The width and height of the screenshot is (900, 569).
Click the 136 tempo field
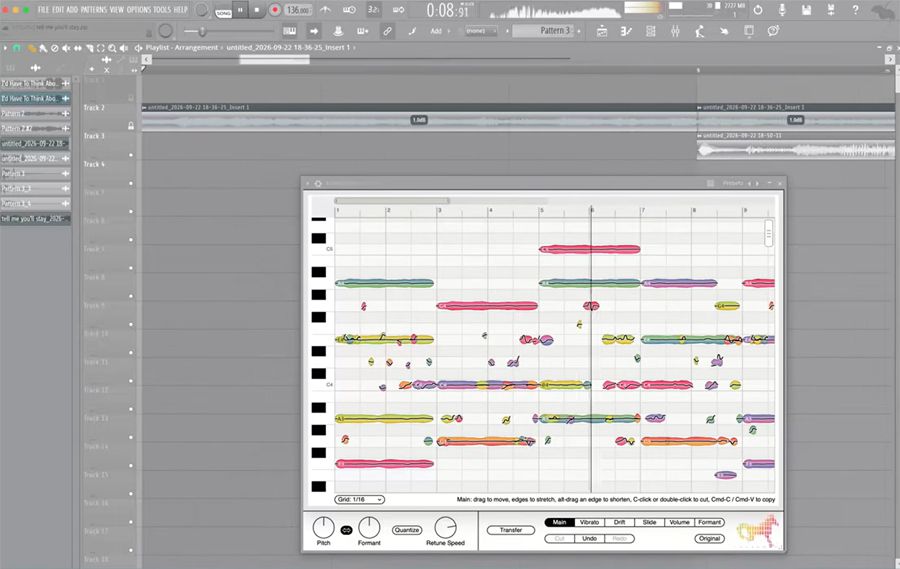pos(297,10)
